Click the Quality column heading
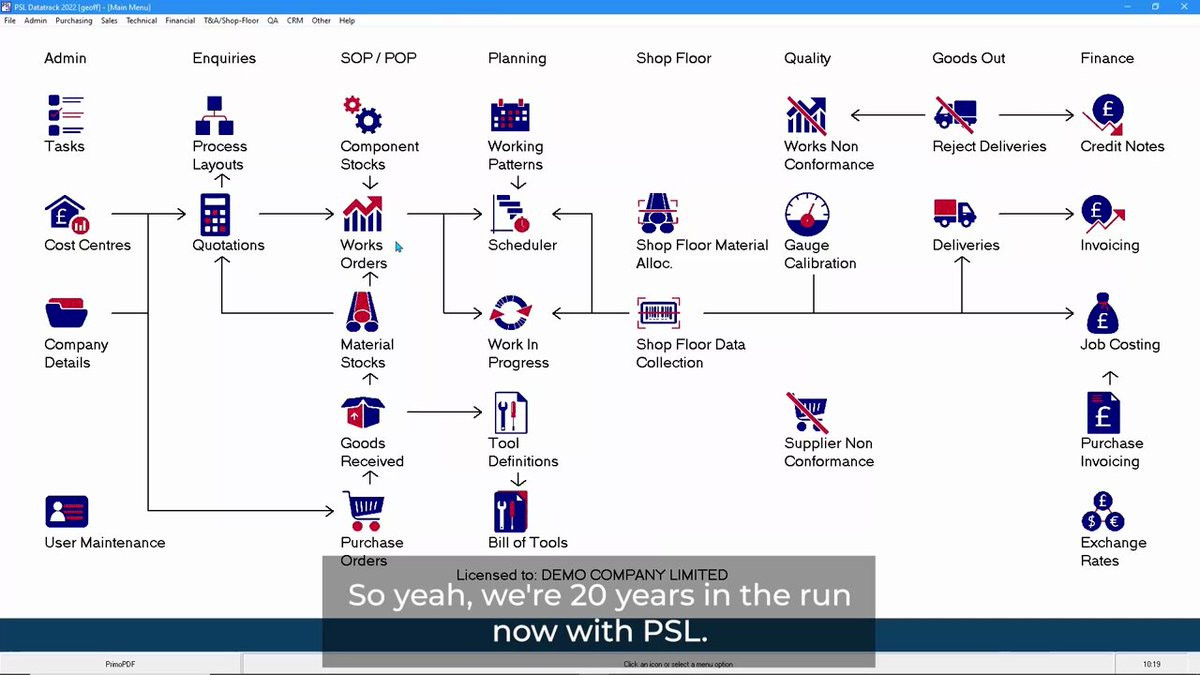 pyautogui.click(x=808, y=58)
